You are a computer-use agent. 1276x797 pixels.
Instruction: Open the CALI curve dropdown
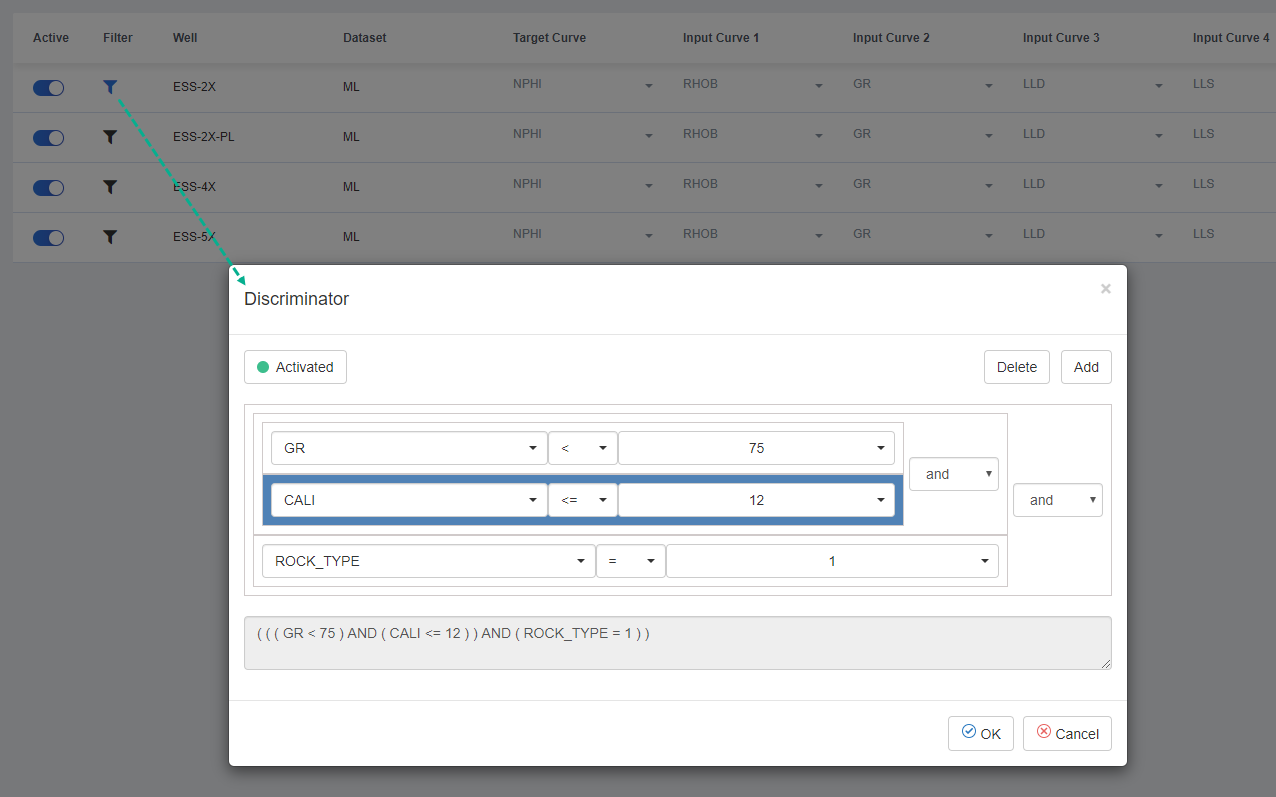[x=409, y=500]
